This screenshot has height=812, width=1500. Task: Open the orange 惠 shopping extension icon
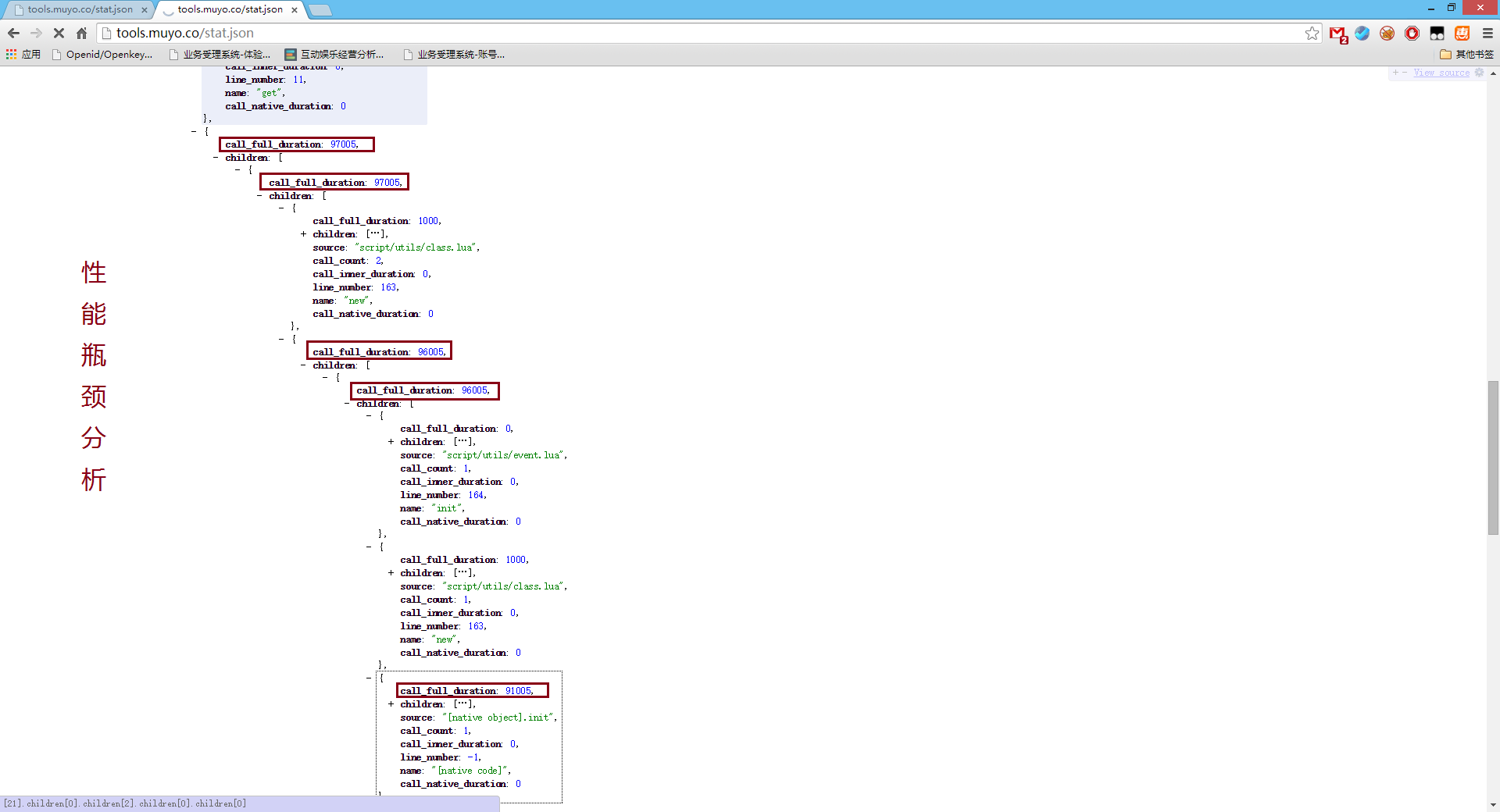click(1462, 33)
